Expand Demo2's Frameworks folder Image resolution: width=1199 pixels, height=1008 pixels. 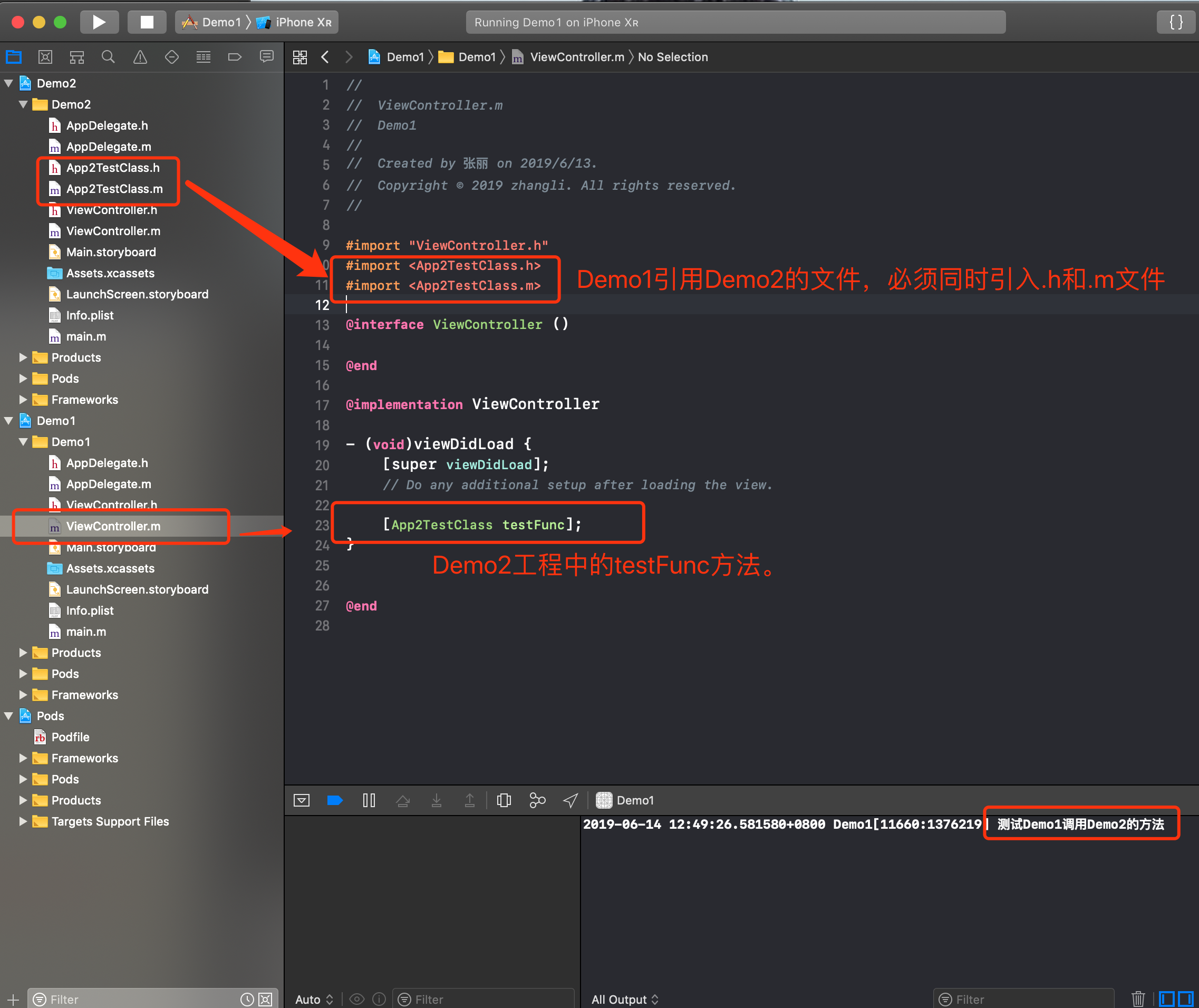point(23,400)
